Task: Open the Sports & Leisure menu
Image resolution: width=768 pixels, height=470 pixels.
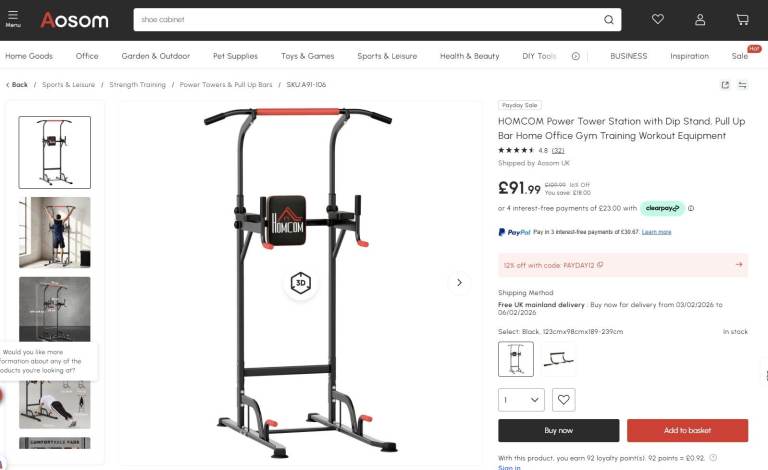Action: 387,56
